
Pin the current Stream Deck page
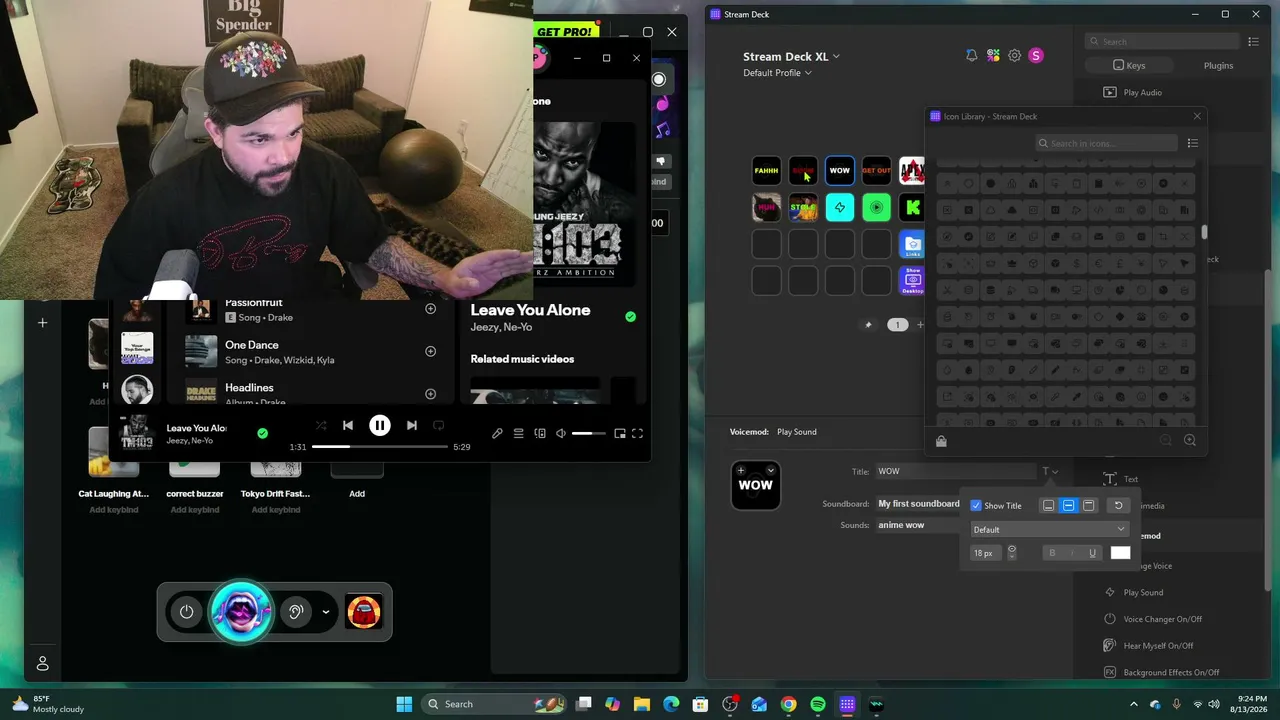(868, 325)
